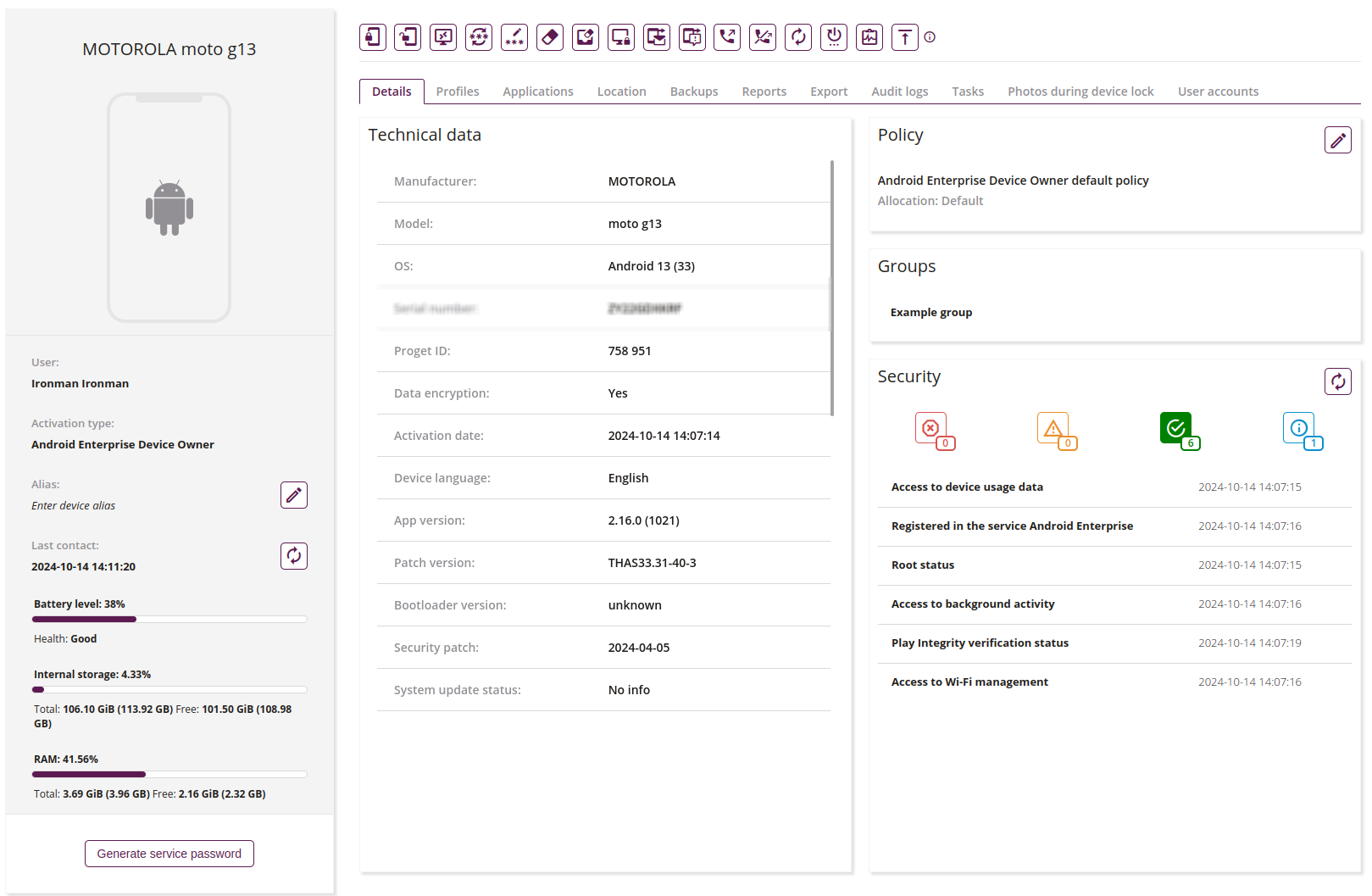The image size is (1372, 896).
Task: Click the info circle beside toolbar
Action: (930, 37)
